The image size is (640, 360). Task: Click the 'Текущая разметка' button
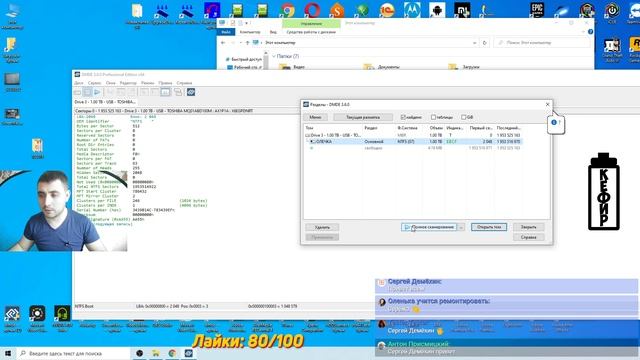(363, 117)
